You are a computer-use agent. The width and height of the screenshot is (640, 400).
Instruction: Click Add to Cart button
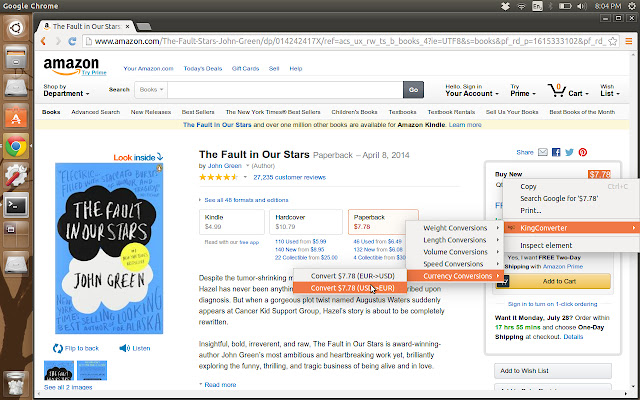(x=553, y=281)
